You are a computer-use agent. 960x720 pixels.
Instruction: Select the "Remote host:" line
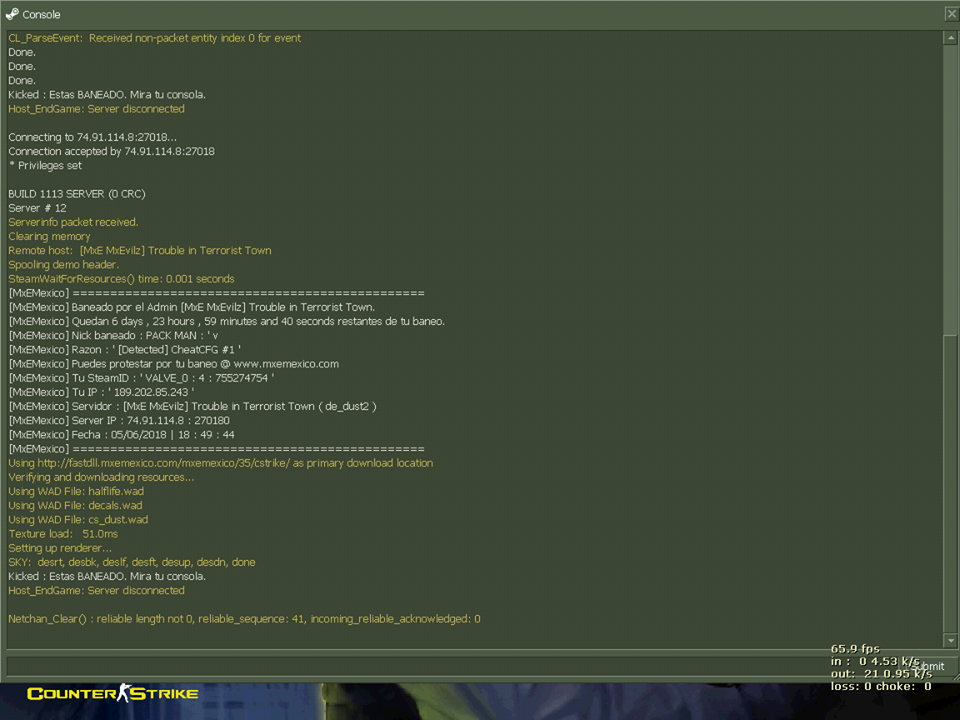click(x=140, y=250)
